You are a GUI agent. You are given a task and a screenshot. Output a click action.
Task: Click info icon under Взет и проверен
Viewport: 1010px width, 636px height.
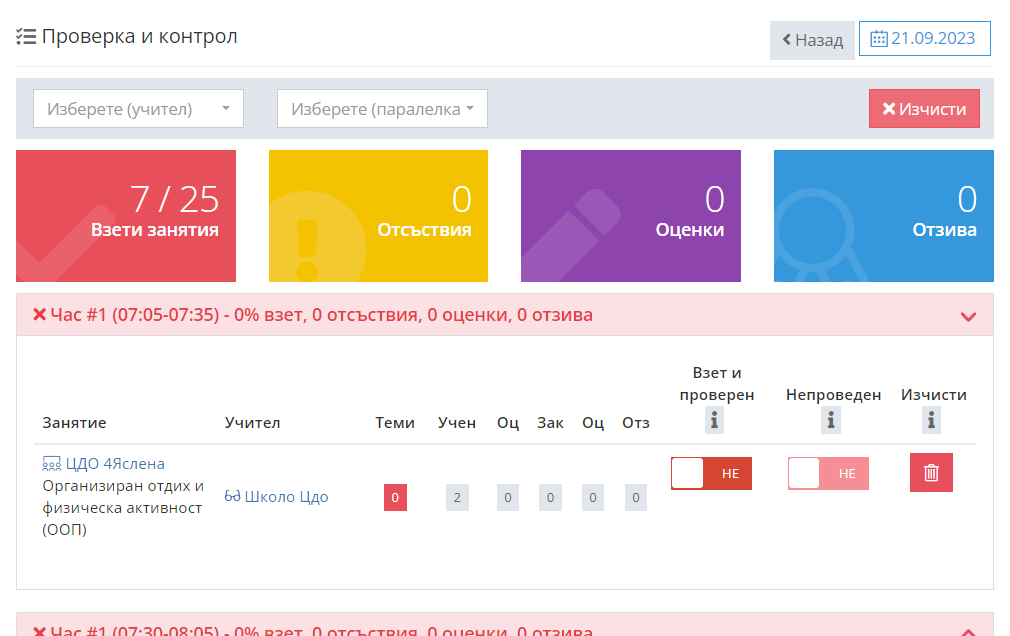tap(714, 421)
